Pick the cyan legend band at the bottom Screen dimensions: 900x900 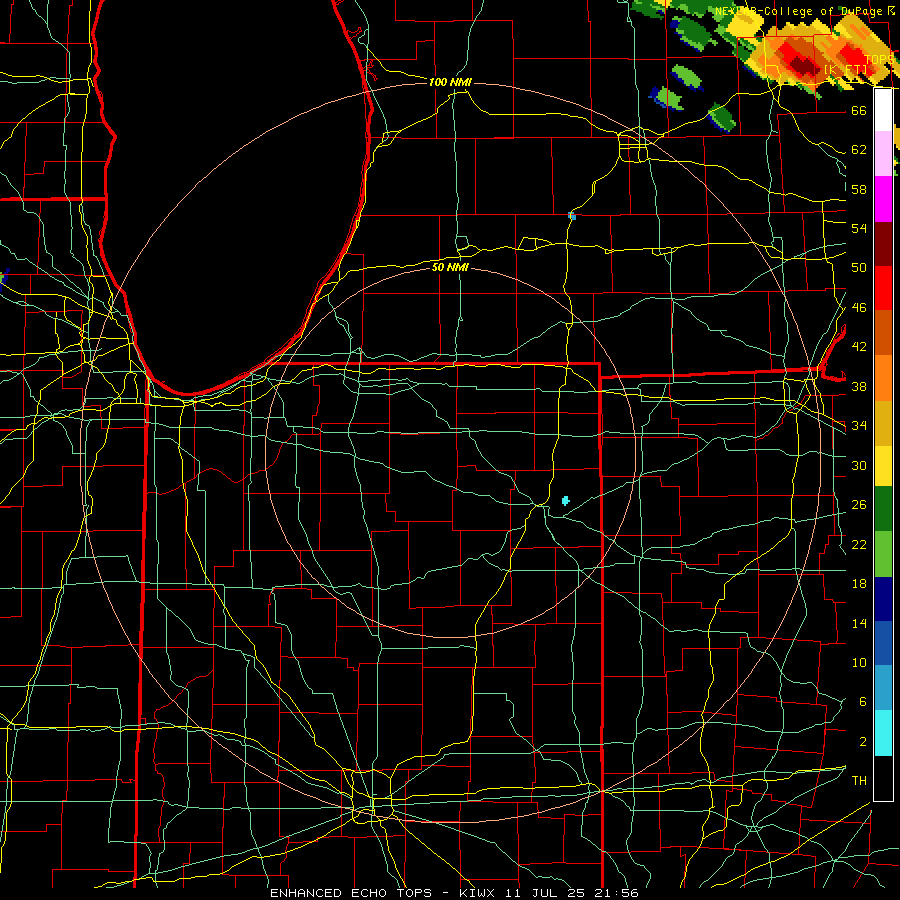click(883, 732)
